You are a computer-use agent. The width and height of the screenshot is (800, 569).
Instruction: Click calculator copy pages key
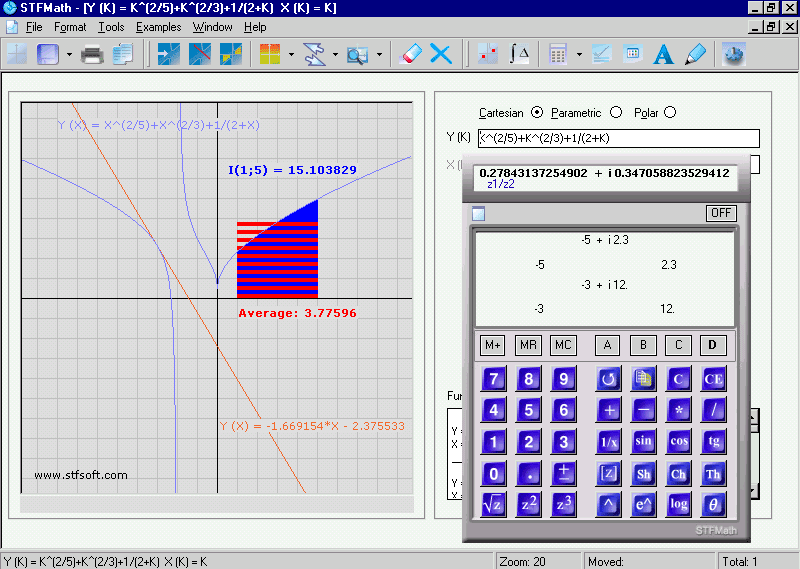[x=643, y=379]
